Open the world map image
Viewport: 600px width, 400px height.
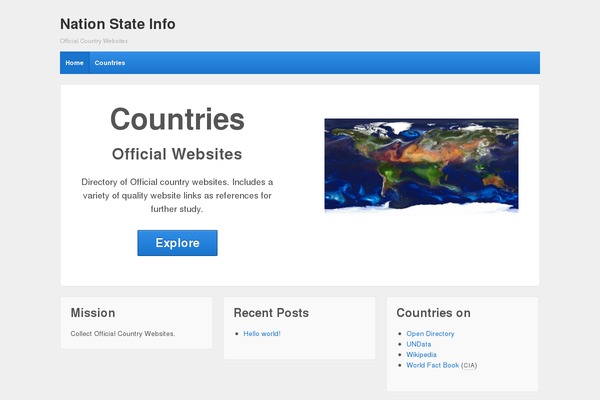tap(421, 165)
